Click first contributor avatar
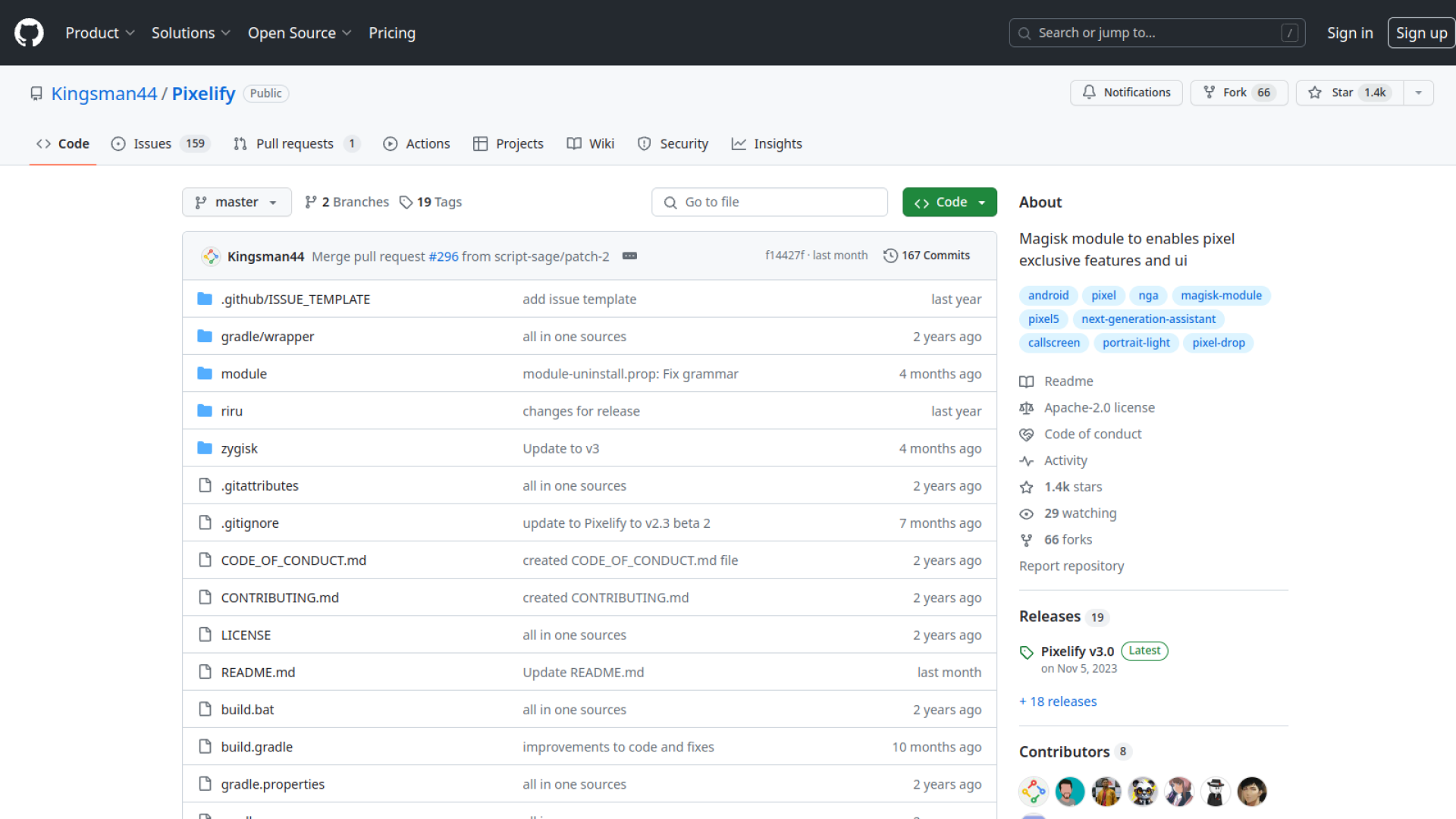1456x819 pixels. [x=1033, y=792]
